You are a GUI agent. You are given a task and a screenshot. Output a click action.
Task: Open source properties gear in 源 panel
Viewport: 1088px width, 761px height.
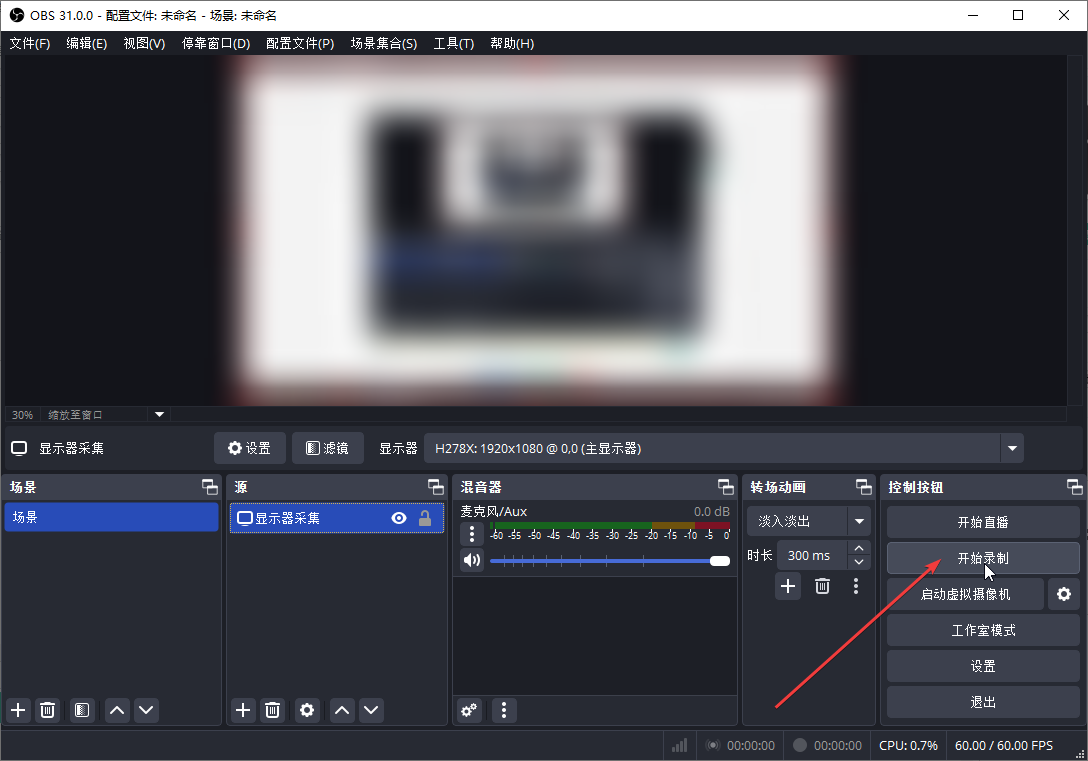307,710
